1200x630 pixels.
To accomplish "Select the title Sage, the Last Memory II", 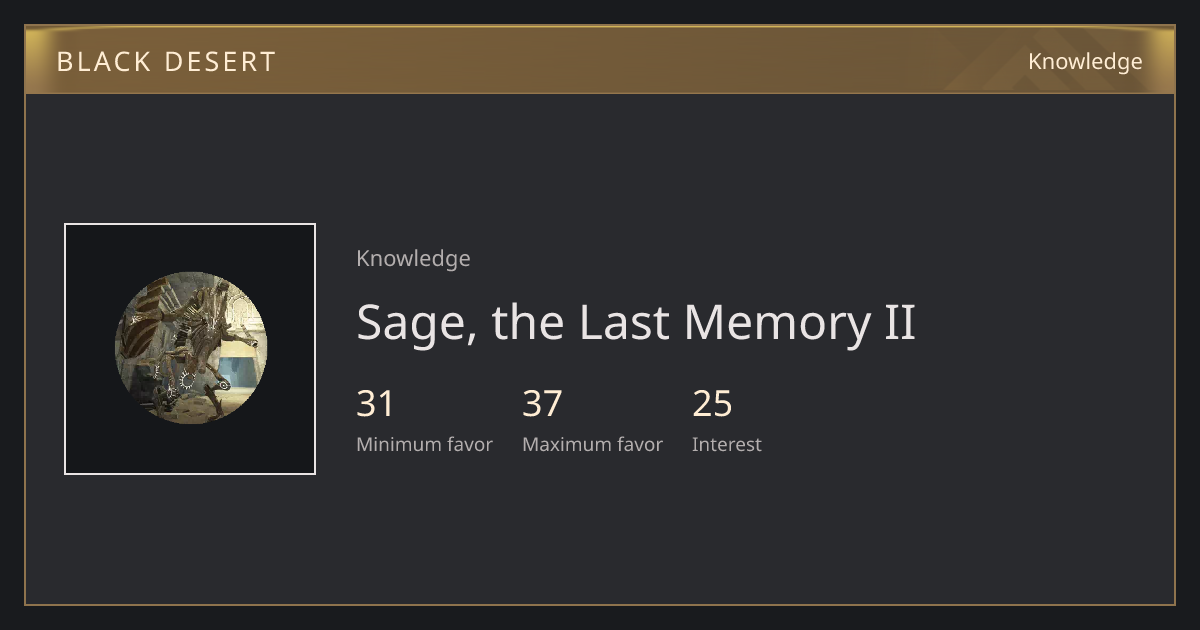I will [636, 323].
